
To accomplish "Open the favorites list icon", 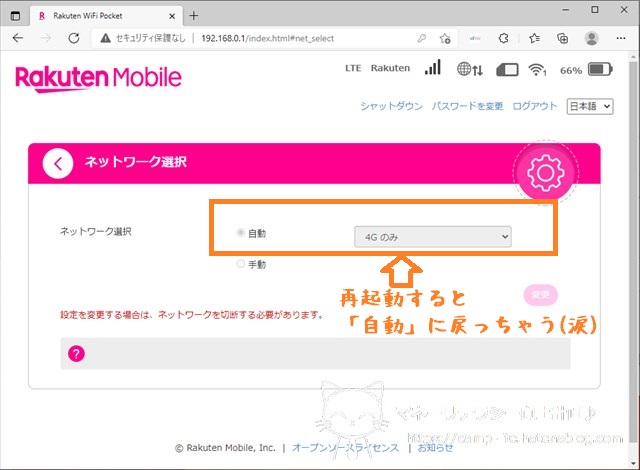I will 534,38.
